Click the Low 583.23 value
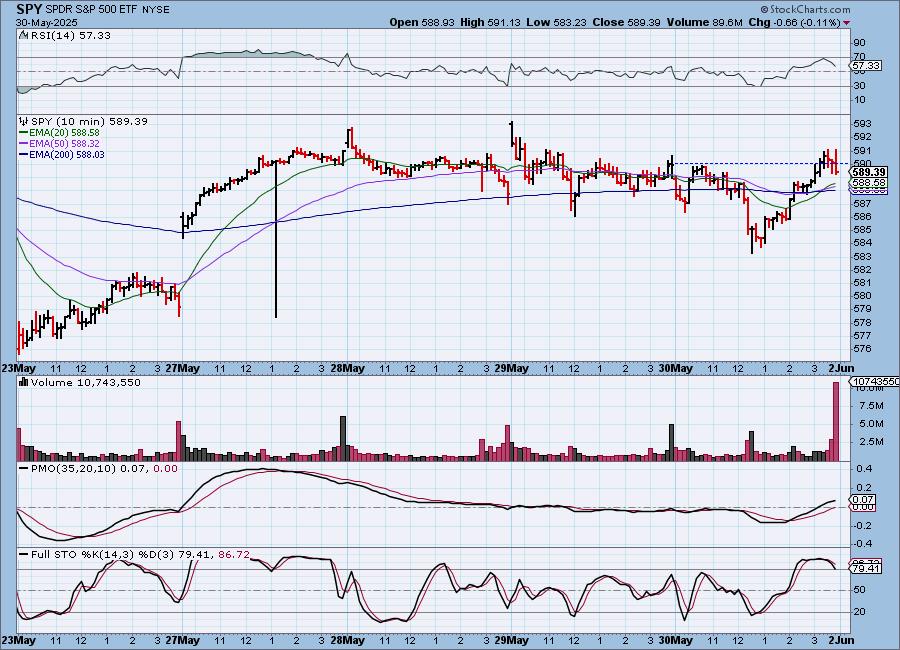 (x=556, y=22)
